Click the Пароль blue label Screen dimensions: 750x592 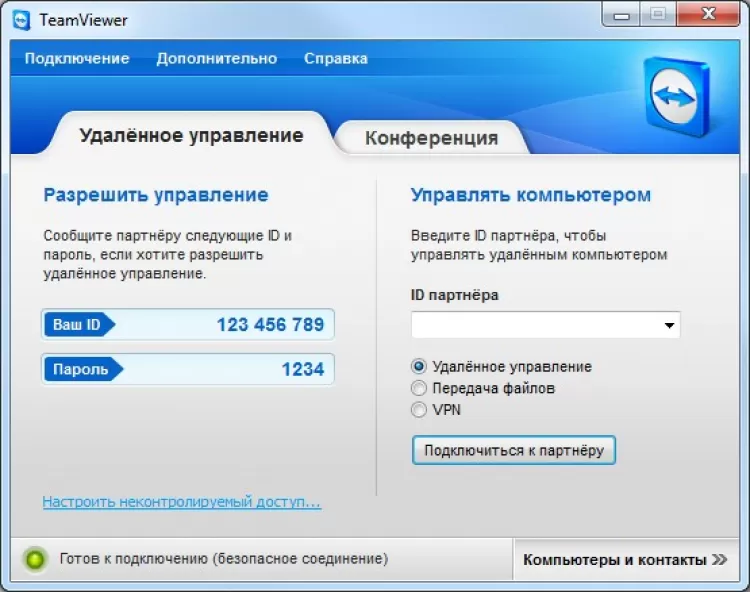tap(83, 369)
